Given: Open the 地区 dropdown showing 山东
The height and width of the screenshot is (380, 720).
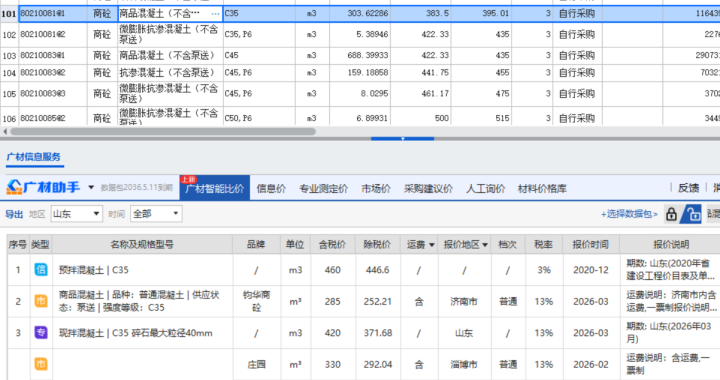Looking at the screenshot, I should 77,214.
